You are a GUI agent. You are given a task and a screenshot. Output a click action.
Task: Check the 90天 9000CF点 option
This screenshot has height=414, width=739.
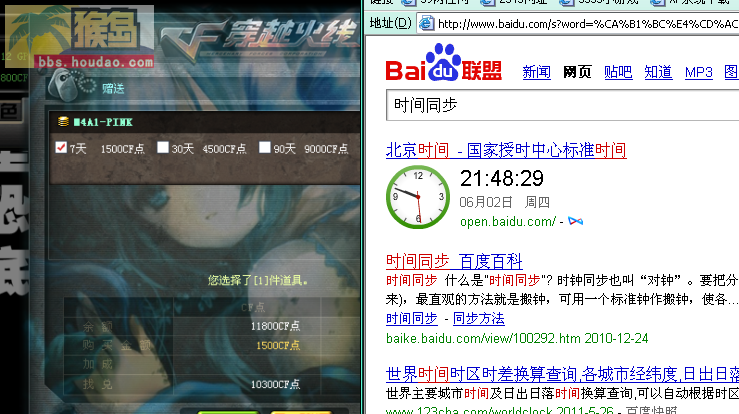click(x=265, y=148)
